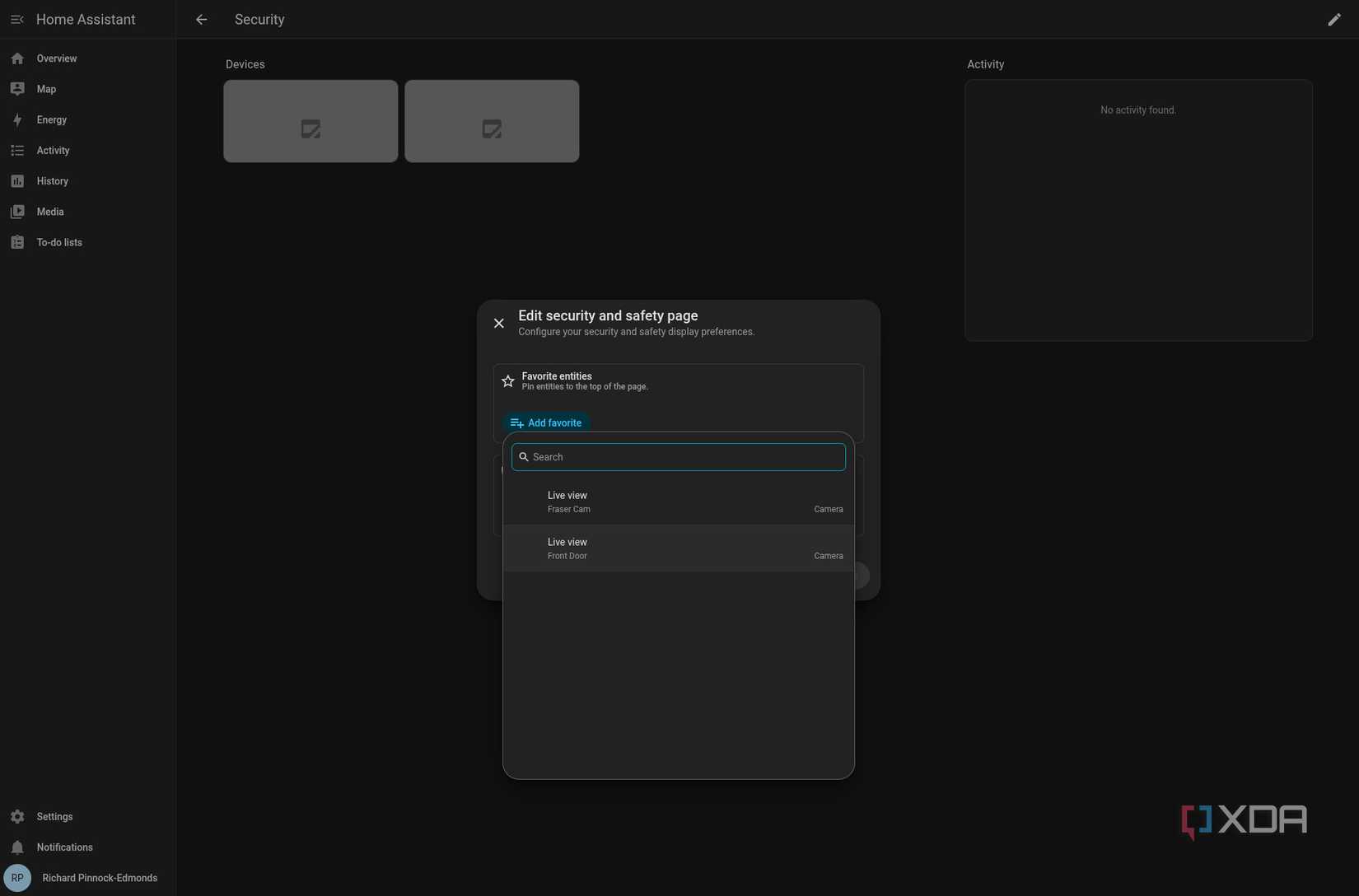
Task: Click the Overview home icon
Action: pos(17,58)
